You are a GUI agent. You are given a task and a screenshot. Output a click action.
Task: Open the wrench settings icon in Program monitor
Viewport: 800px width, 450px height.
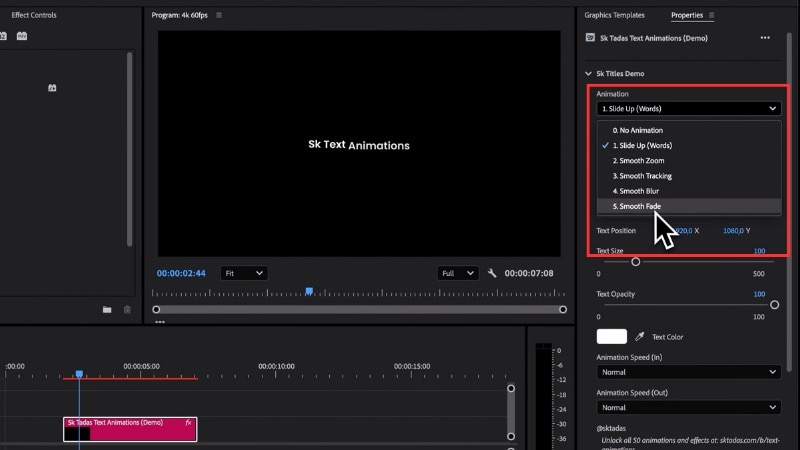(x=492, y=273)
